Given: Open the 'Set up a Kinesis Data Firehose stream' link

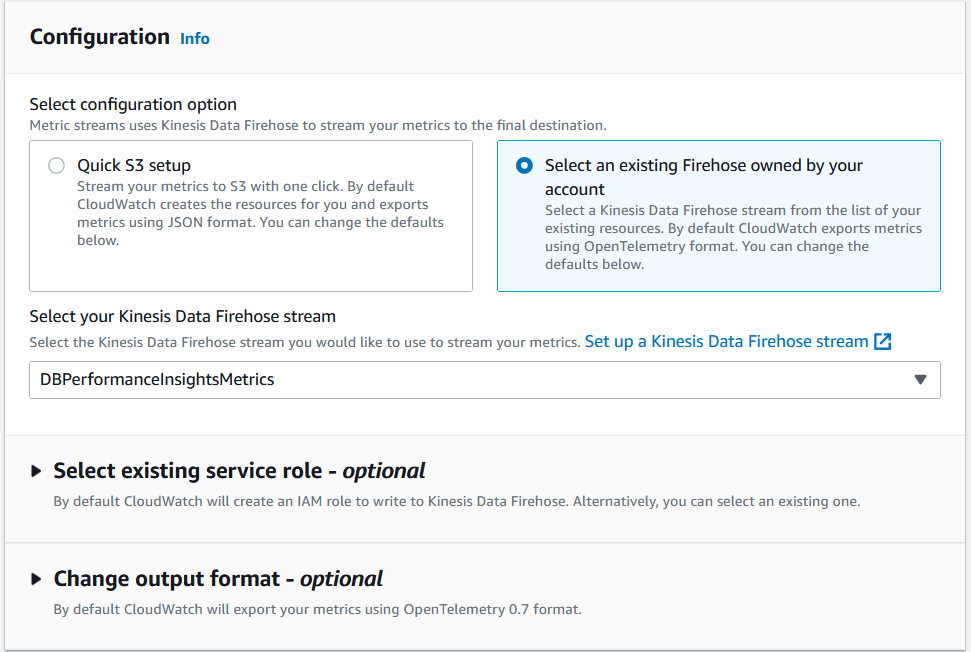Looking at the screenshot, I should click(726, 341).
